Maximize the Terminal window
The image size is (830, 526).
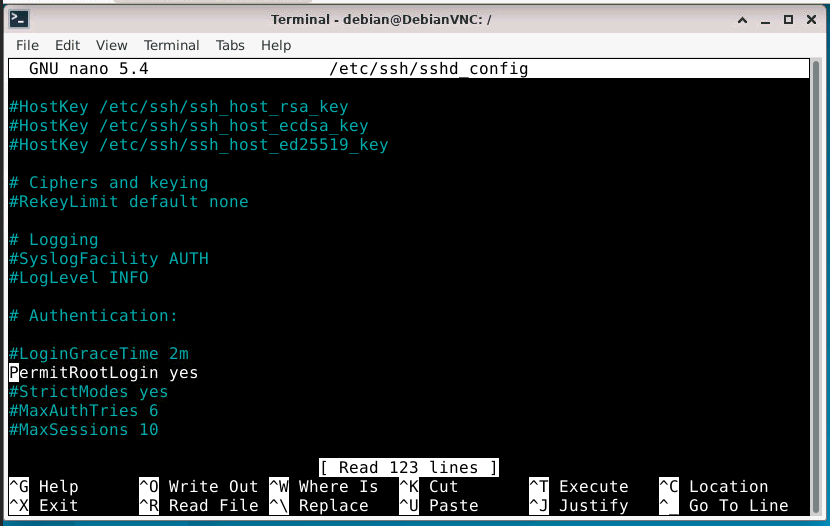coord(788,20)
